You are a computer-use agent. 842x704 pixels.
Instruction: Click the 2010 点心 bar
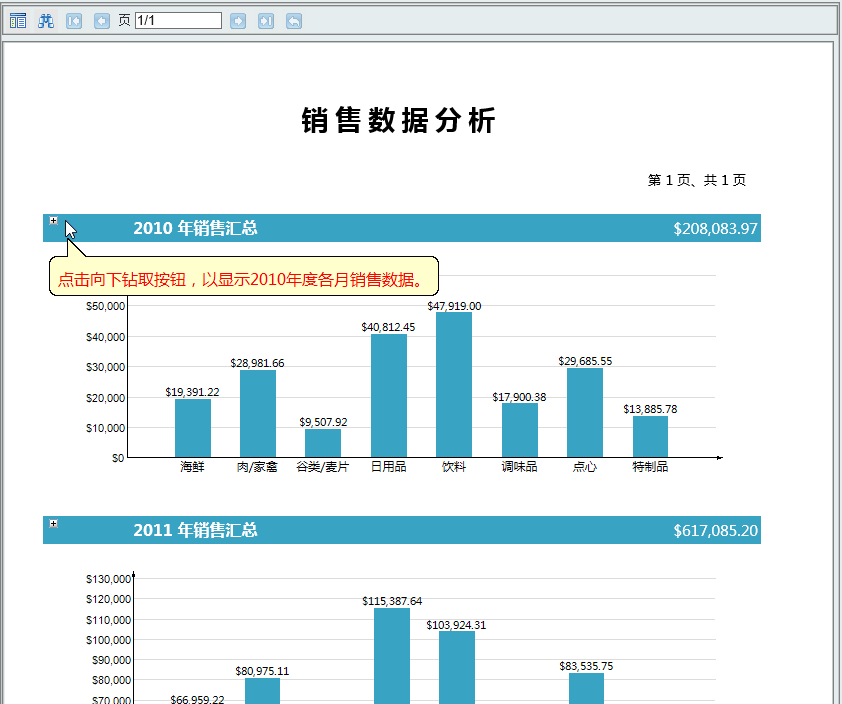585,412
